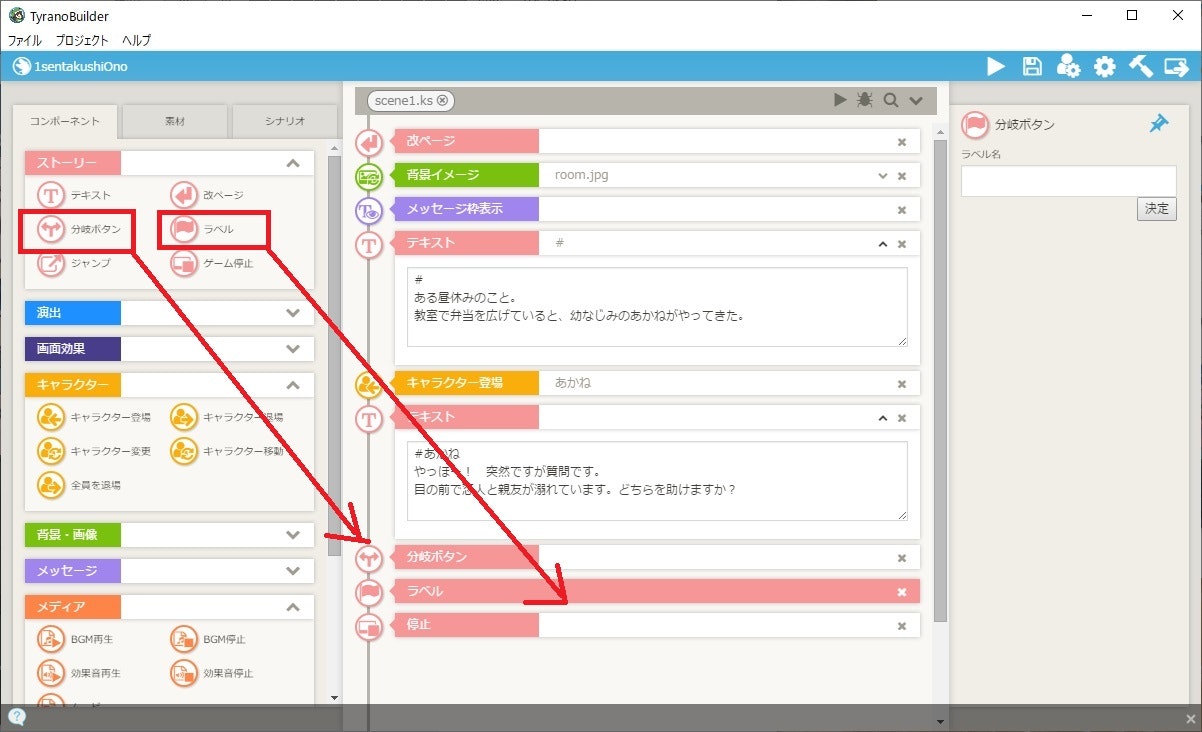Click the ラベル名 input field

tap(1068, 181)
